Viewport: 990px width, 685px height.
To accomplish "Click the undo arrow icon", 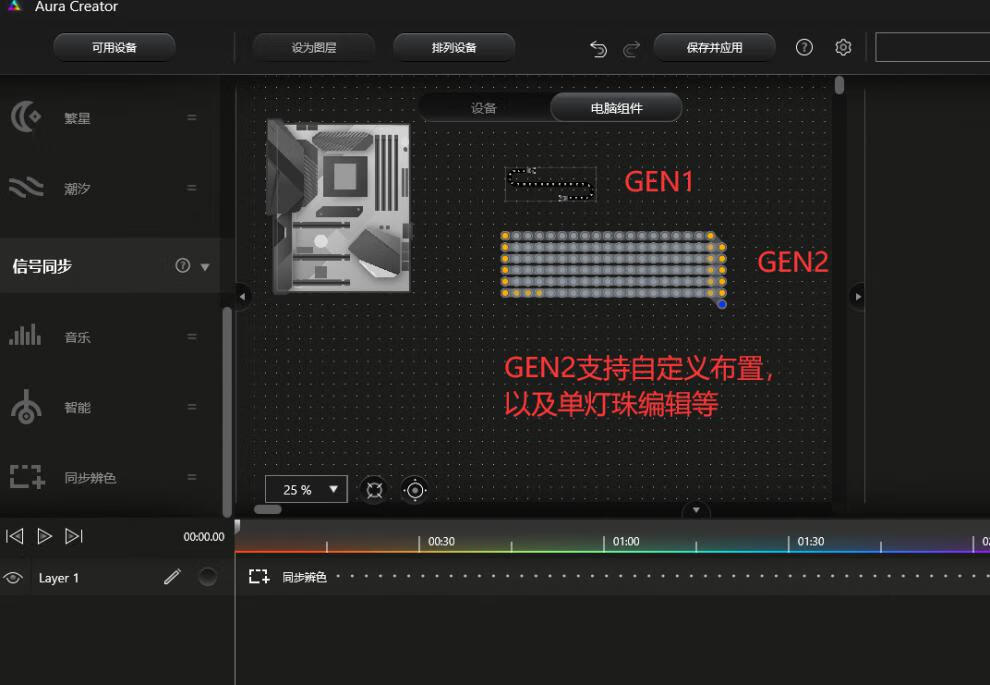I will [598, 48].
